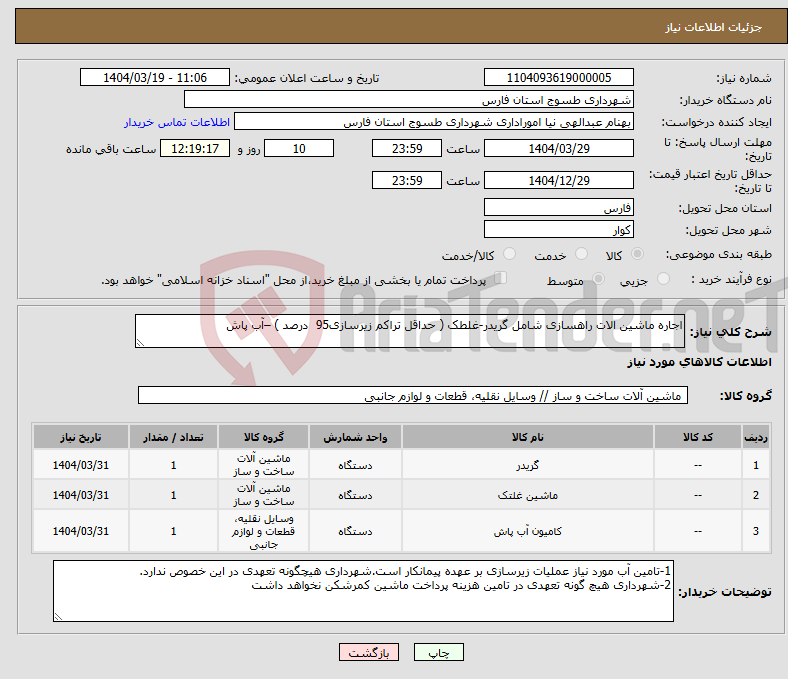
Task: Click the تاریخ نیاز column header
Action: [x=81, y=437]
